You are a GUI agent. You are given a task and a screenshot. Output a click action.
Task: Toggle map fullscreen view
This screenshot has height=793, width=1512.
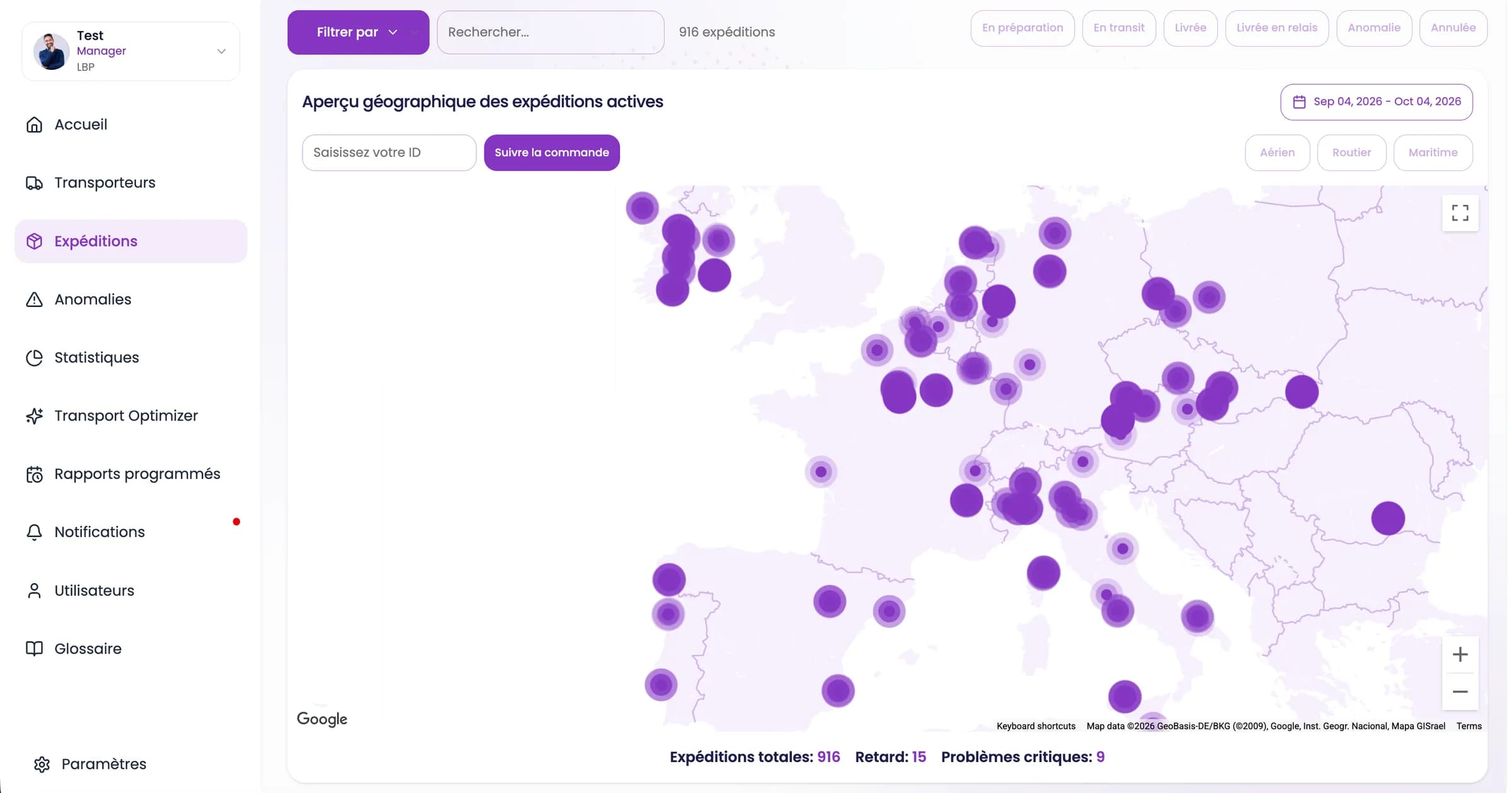(x=1460, y=213)
